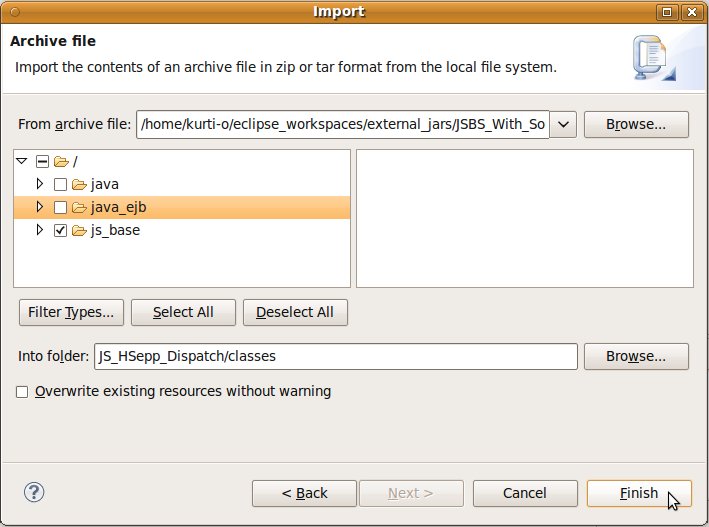Image resolution: width=709 pixels, height=527 pixels.
Task: Click the js_base folder icon
Action: tap(79, 230)
